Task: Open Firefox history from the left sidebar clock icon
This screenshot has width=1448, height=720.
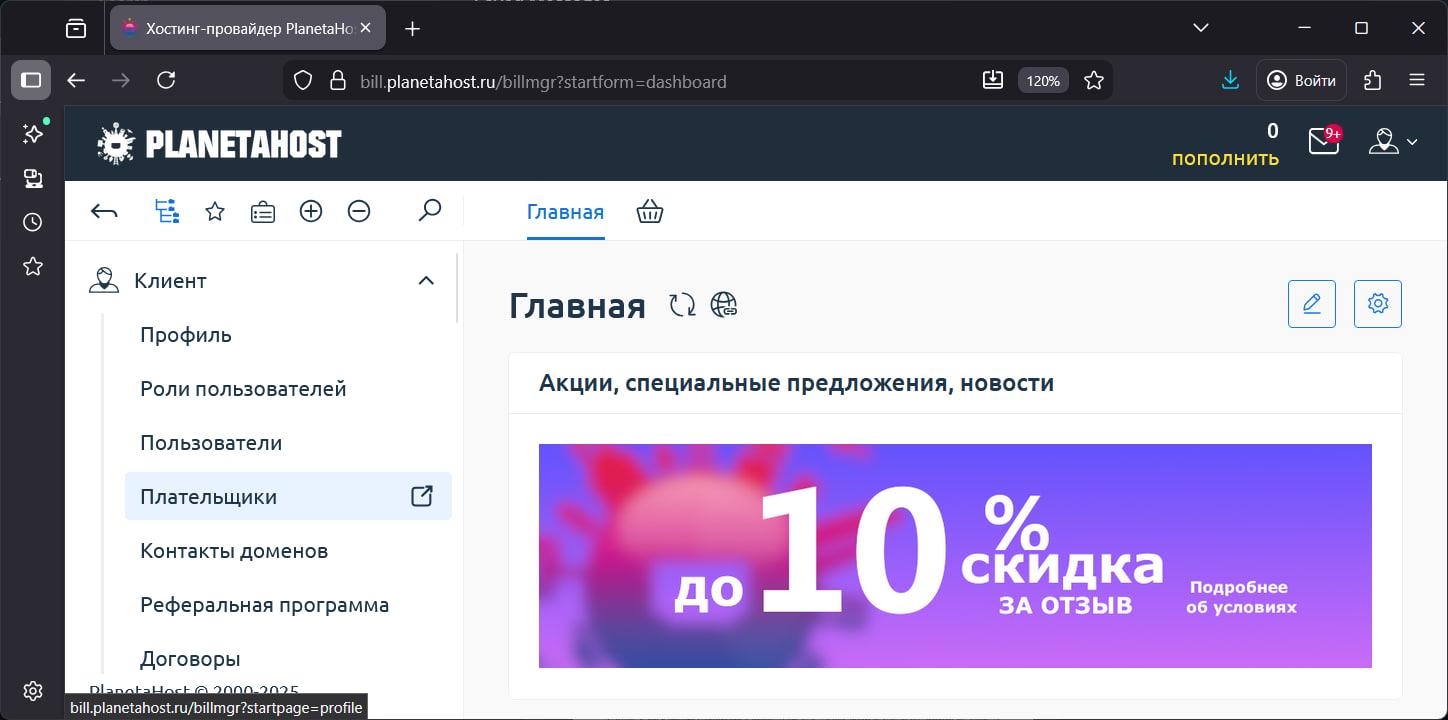Action: 31,222
